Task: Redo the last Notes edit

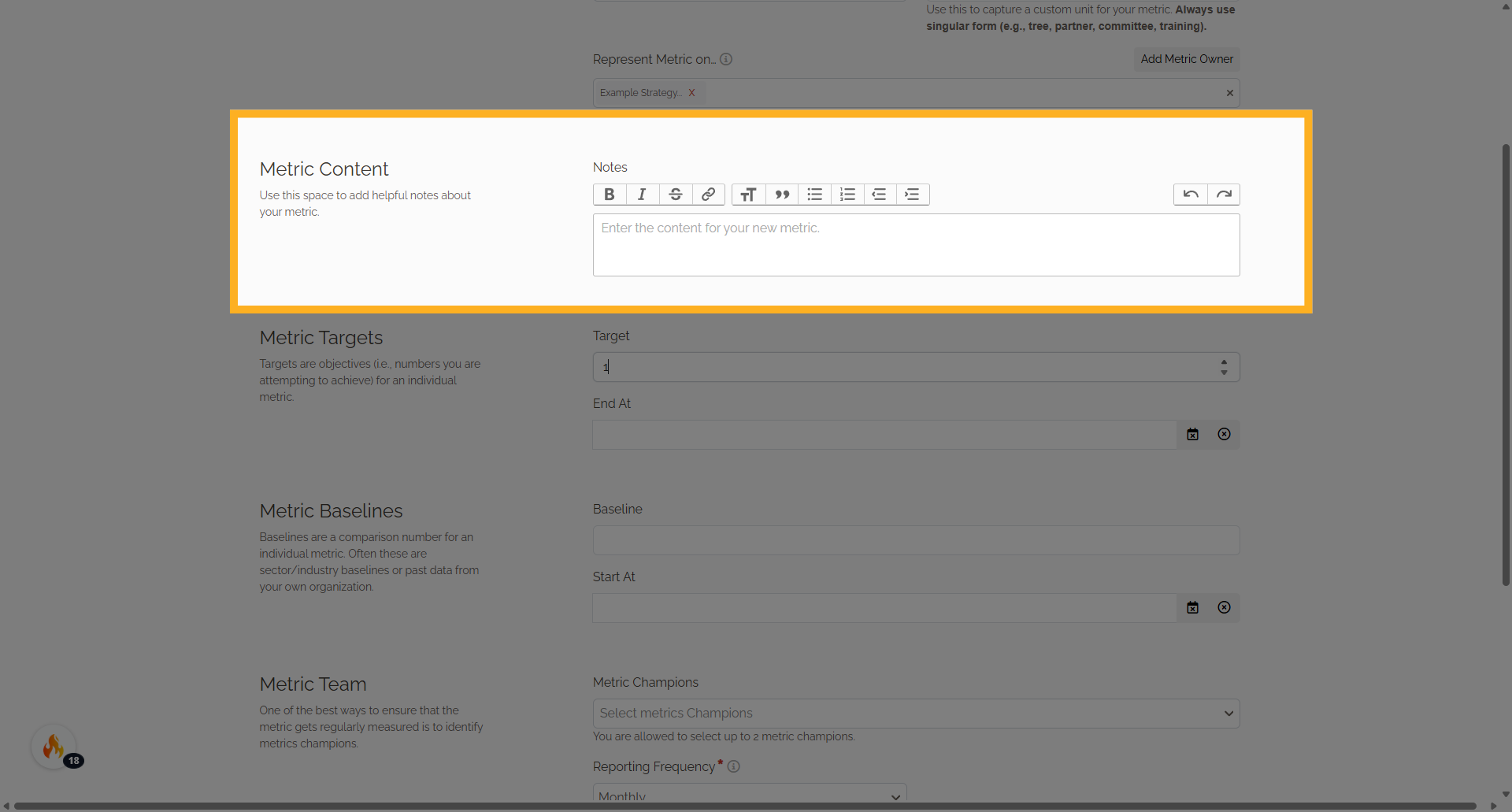Action: pos(1224,195)
